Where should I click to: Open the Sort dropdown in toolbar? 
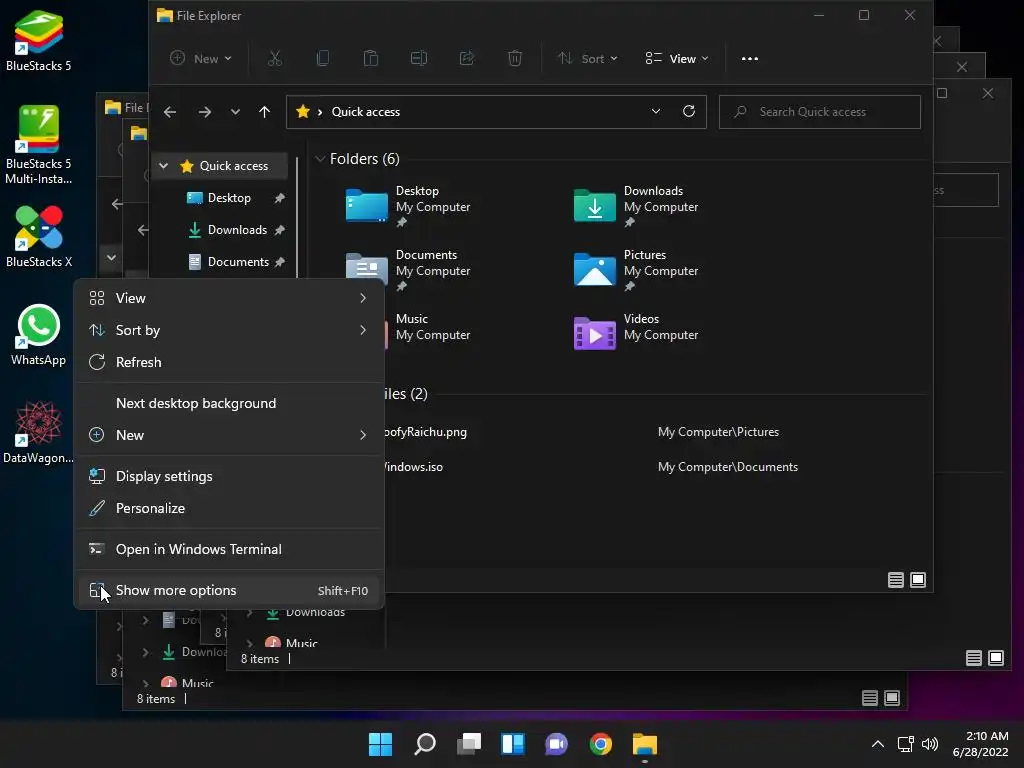point(587,59)
